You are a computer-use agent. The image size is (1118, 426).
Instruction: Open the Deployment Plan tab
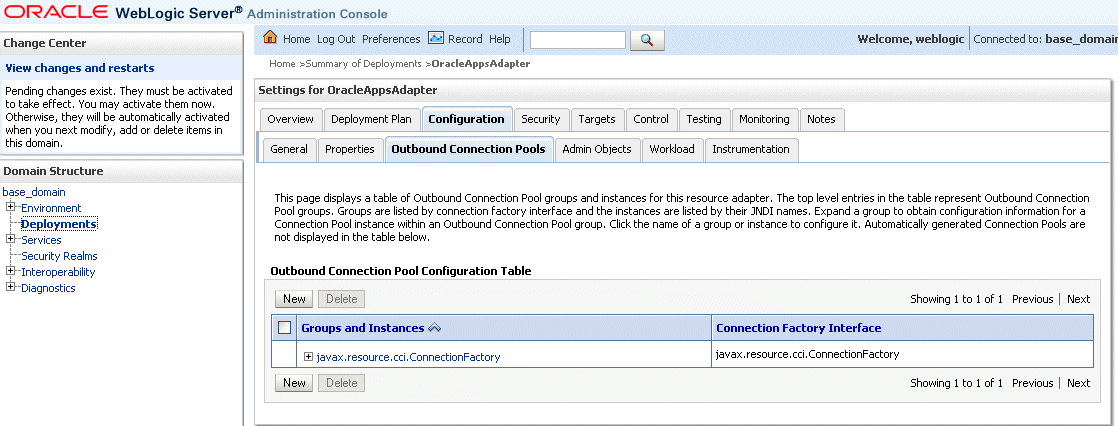pos(371,119)
